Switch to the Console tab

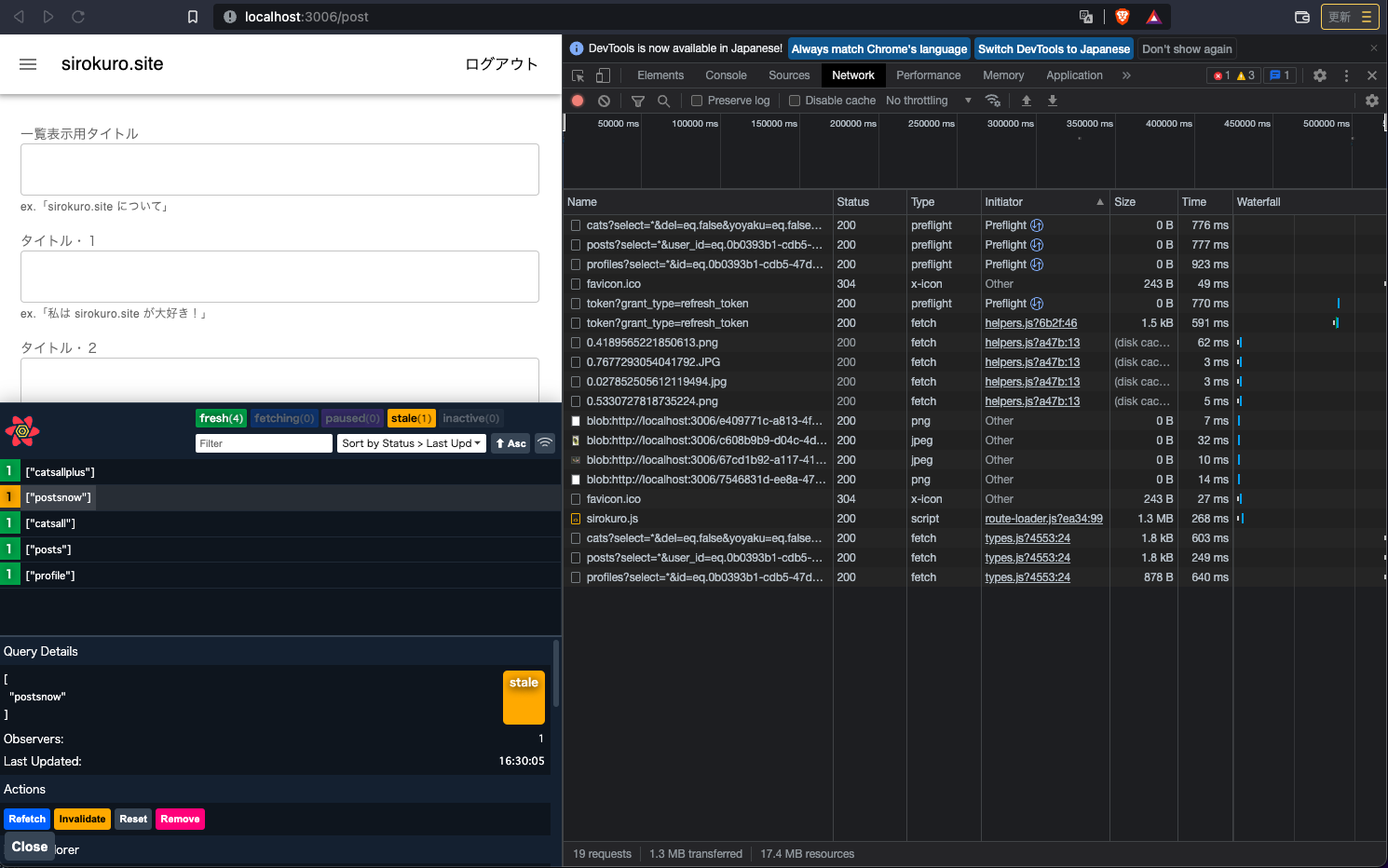click(726, 75)
